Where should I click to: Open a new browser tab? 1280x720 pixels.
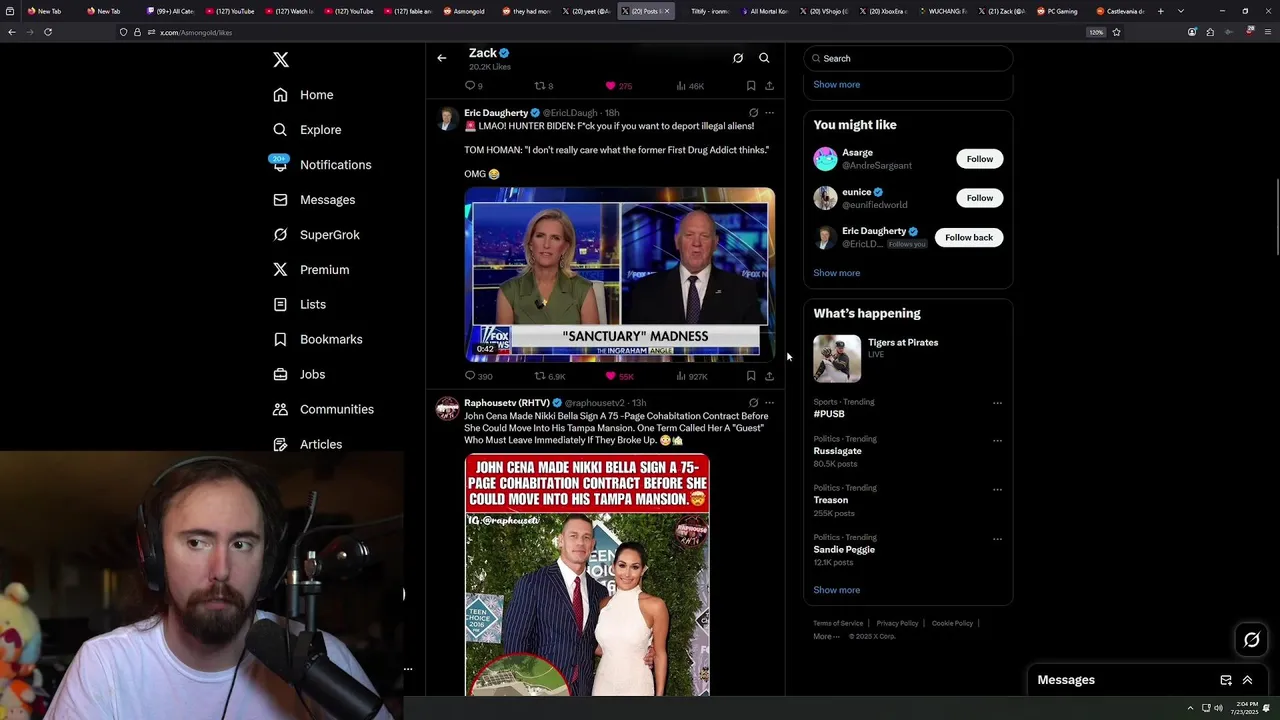[x=1160, y=11]
